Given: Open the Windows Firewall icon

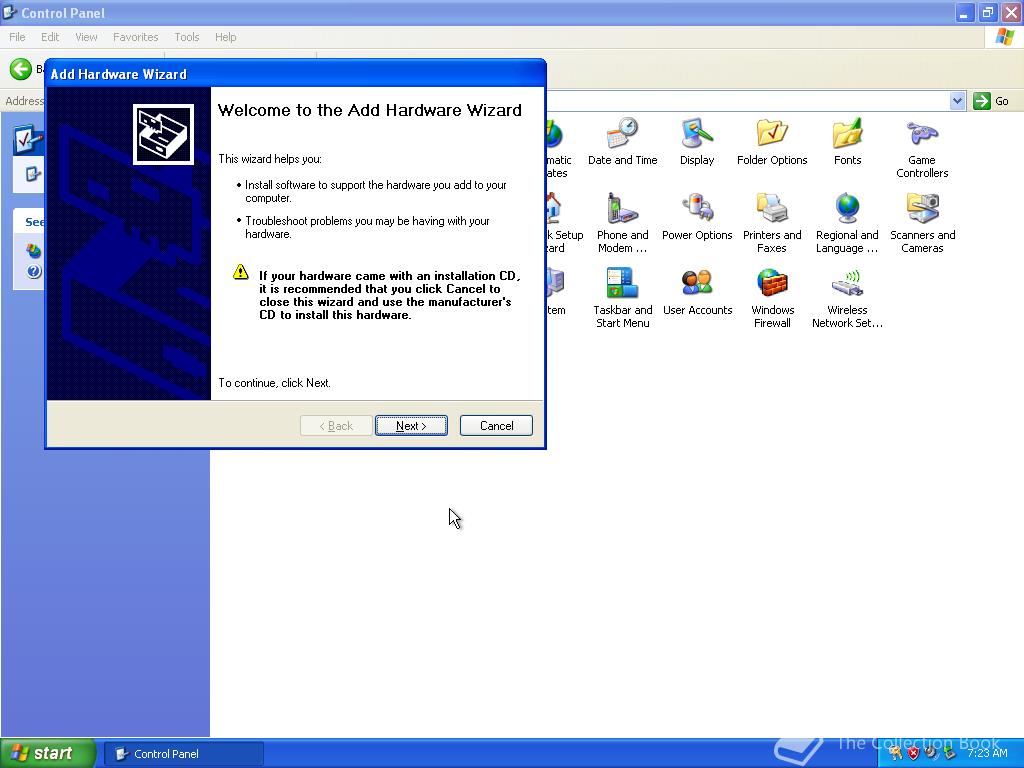Looking at the screenshot, I should 772,283.
